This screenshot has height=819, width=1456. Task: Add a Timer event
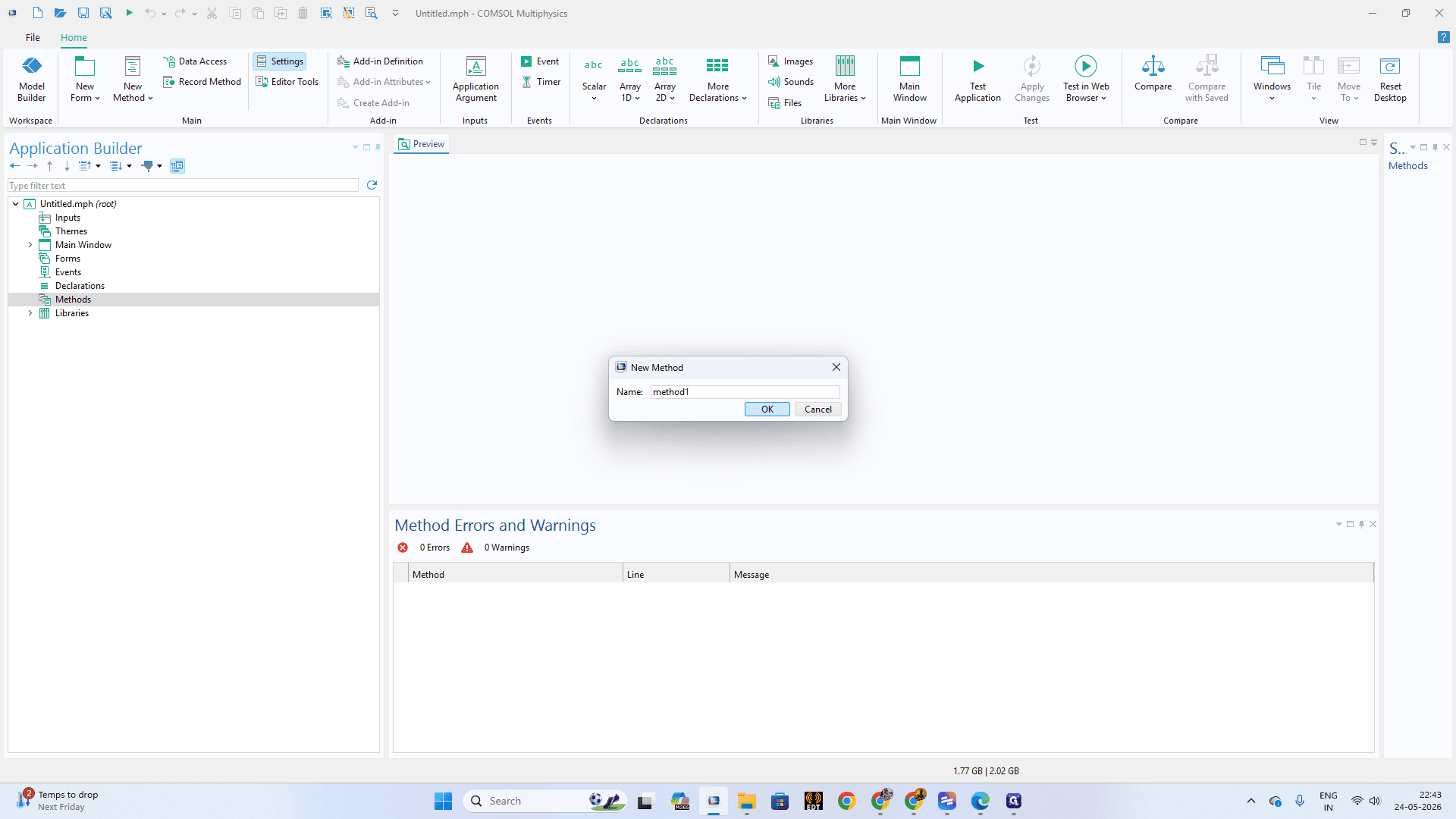point(541,82)
